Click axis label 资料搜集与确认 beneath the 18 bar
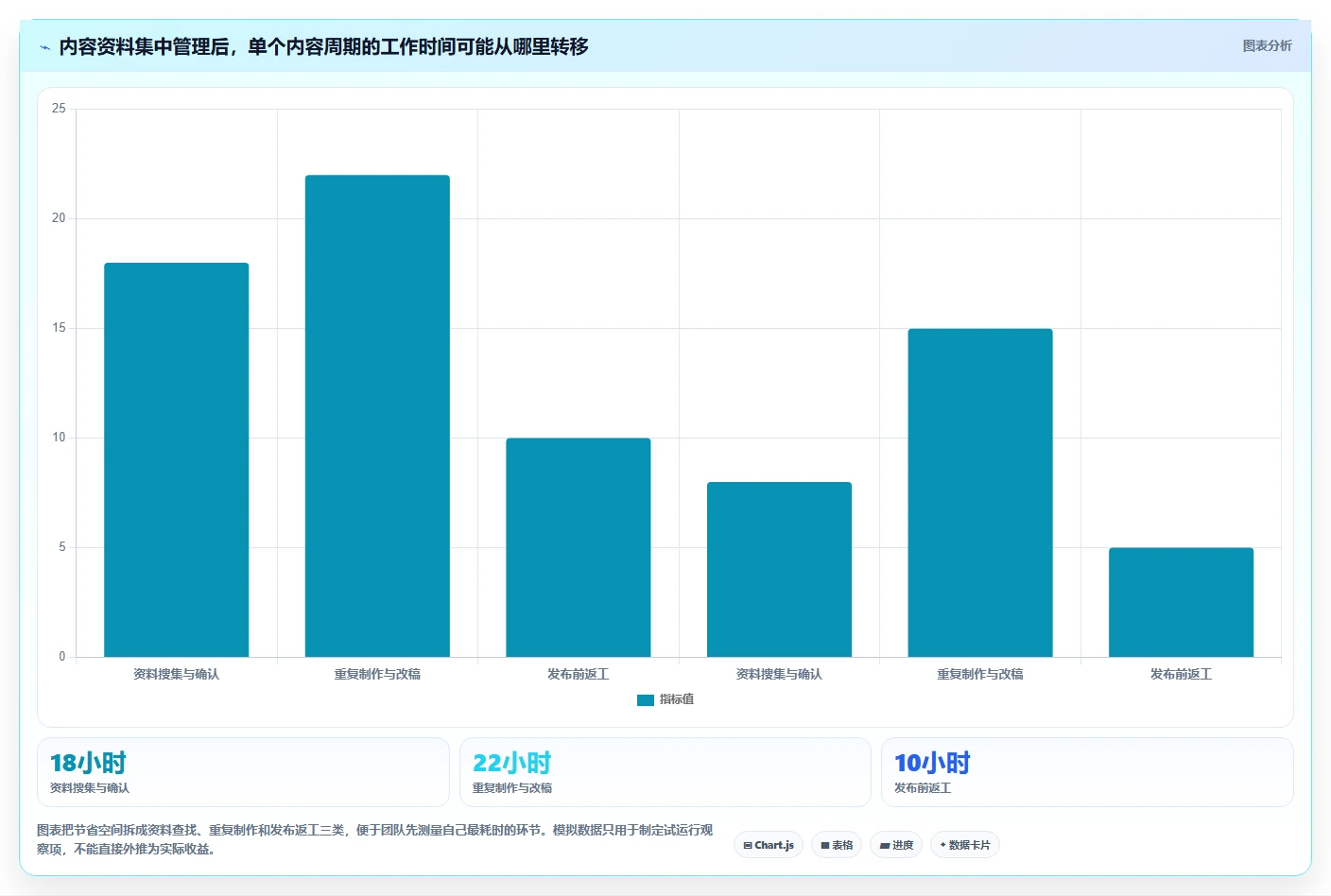Viewport: 1331px width, 896px height. pyautogui.click(x=176, y=674)
